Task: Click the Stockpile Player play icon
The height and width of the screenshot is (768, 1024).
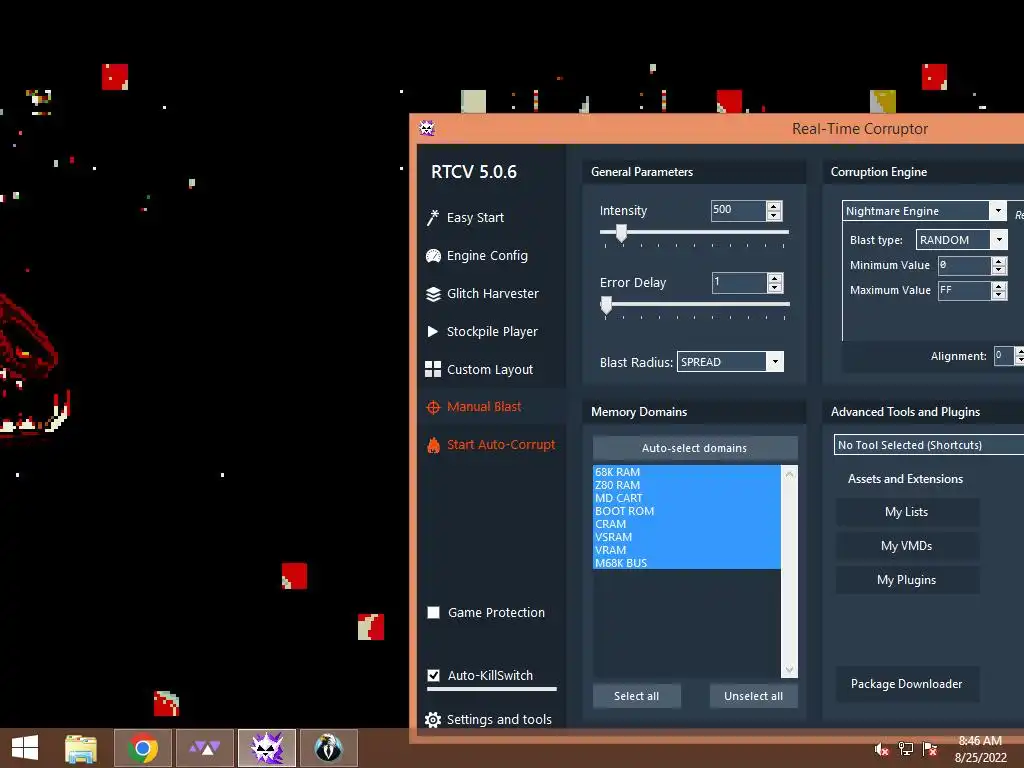Action: [432, 332]
